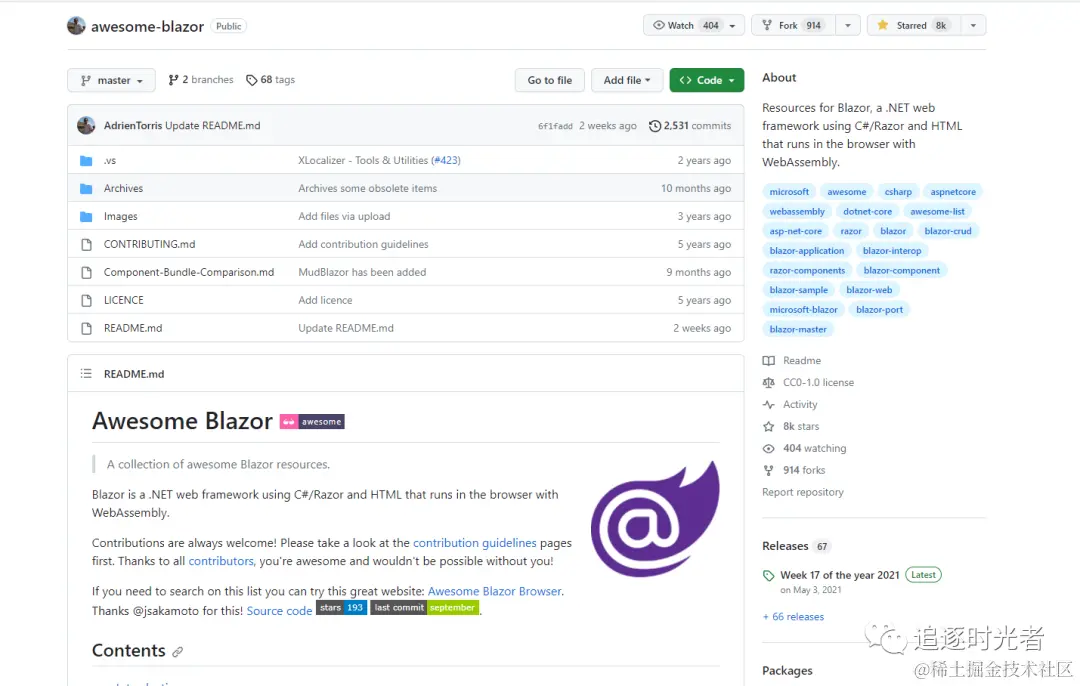Open the 2 branches link
Image resolution: width=1080 pixels, height=686 pixels.
pyautogui.click(x=201, y=80)
